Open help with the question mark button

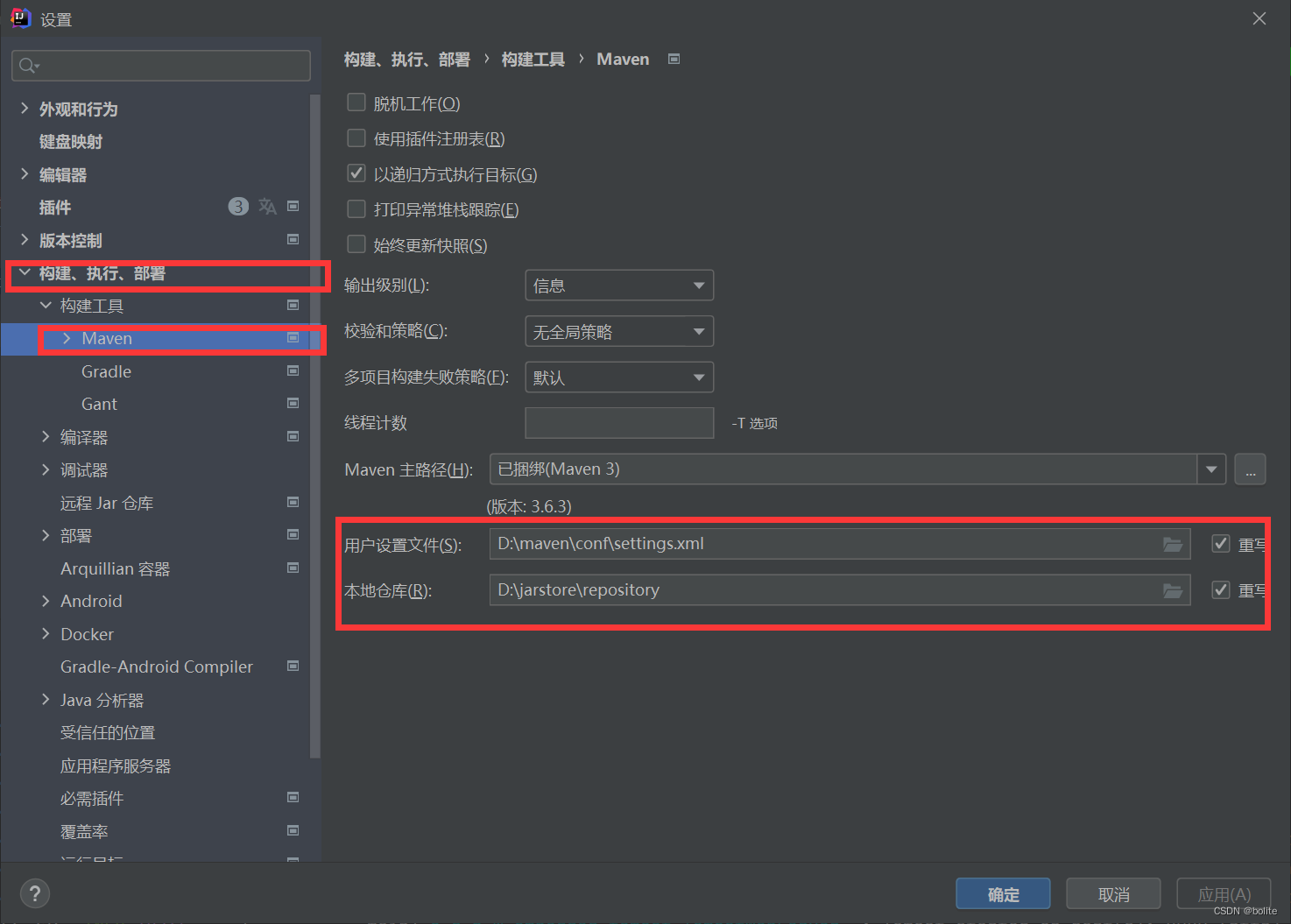(x=34, y=893)
